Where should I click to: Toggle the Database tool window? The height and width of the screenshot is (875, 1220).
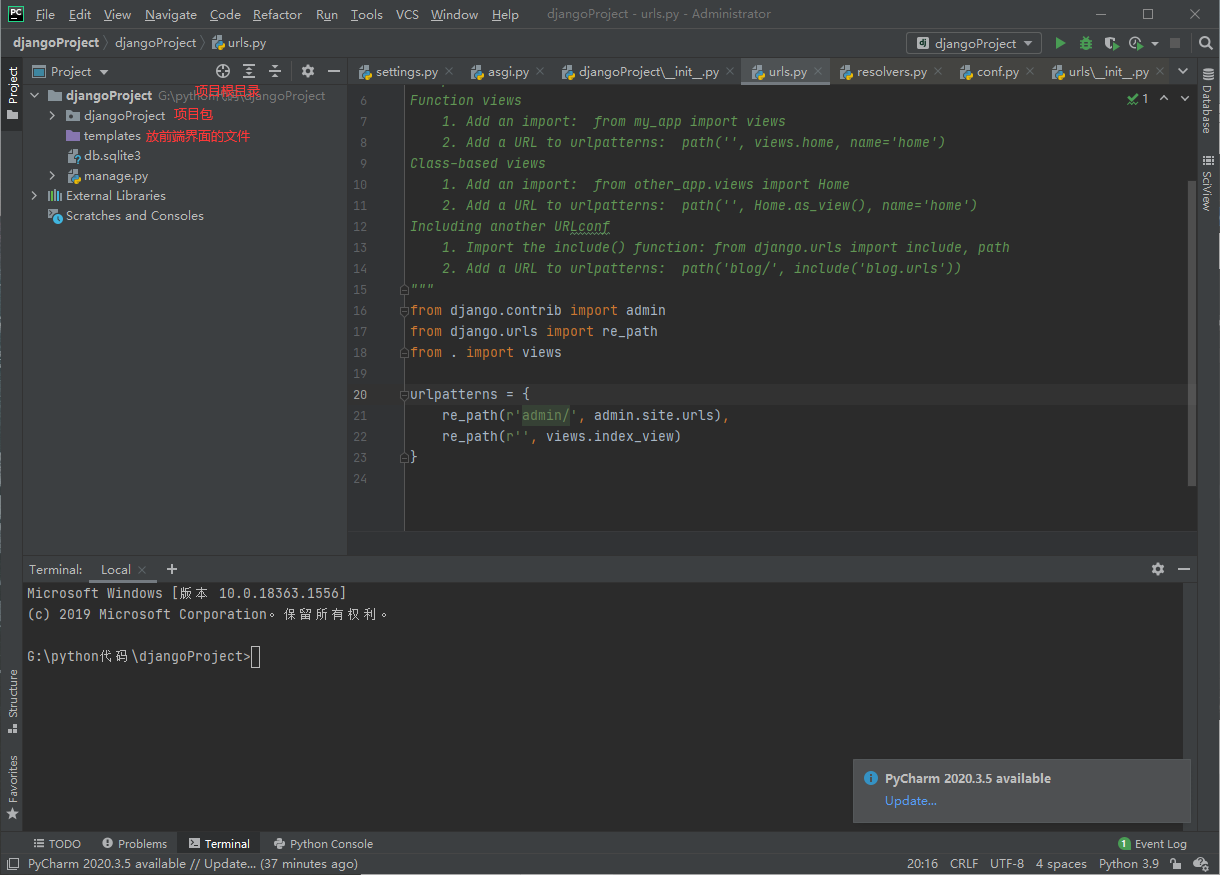1207,108
